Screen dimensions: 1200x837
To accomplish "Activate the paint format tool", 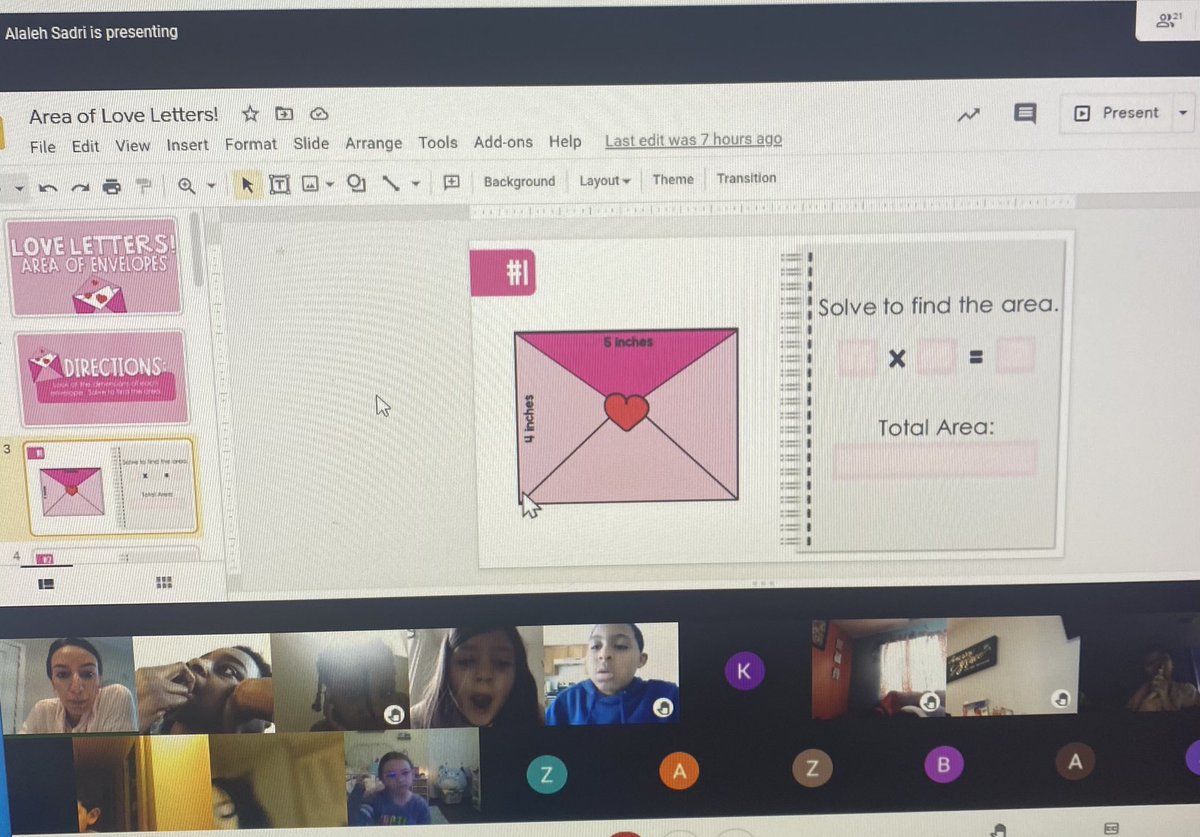I will pyautogui.click(x=144, y=185).
